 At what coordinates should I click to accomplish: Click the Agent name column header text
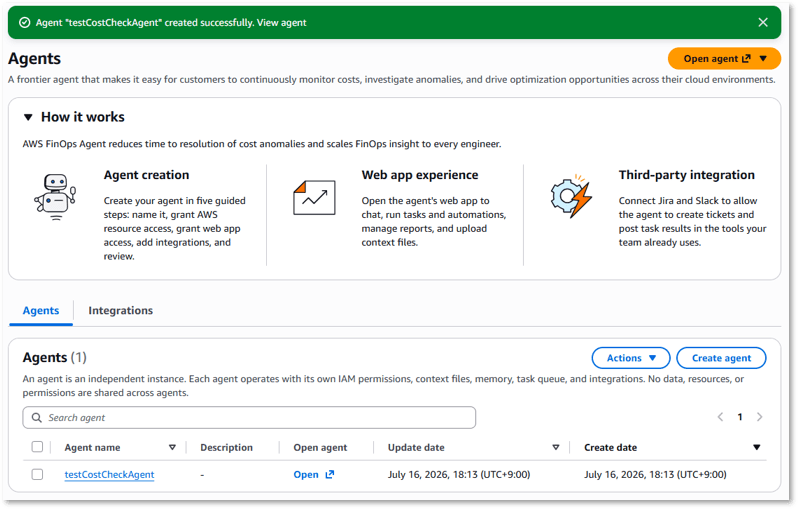pos(92,447)
